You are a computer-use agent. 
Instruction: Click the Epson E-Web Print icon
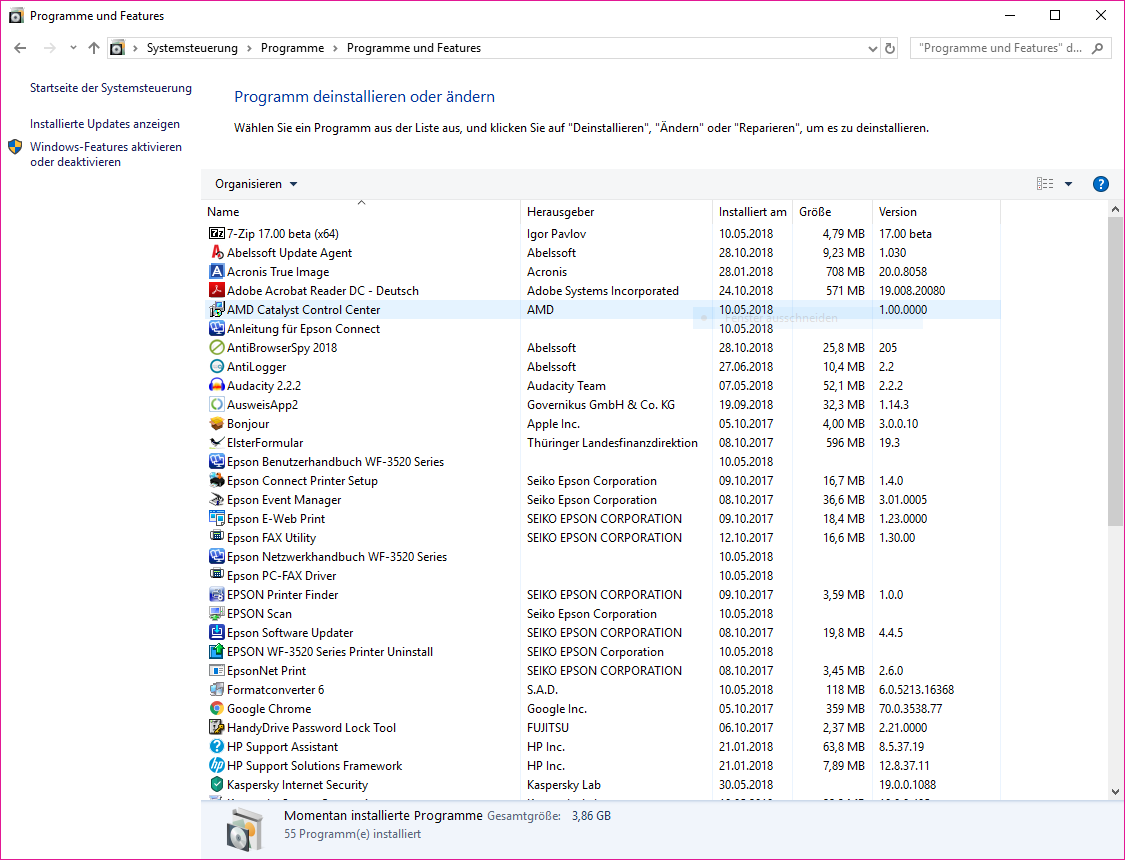217,519
